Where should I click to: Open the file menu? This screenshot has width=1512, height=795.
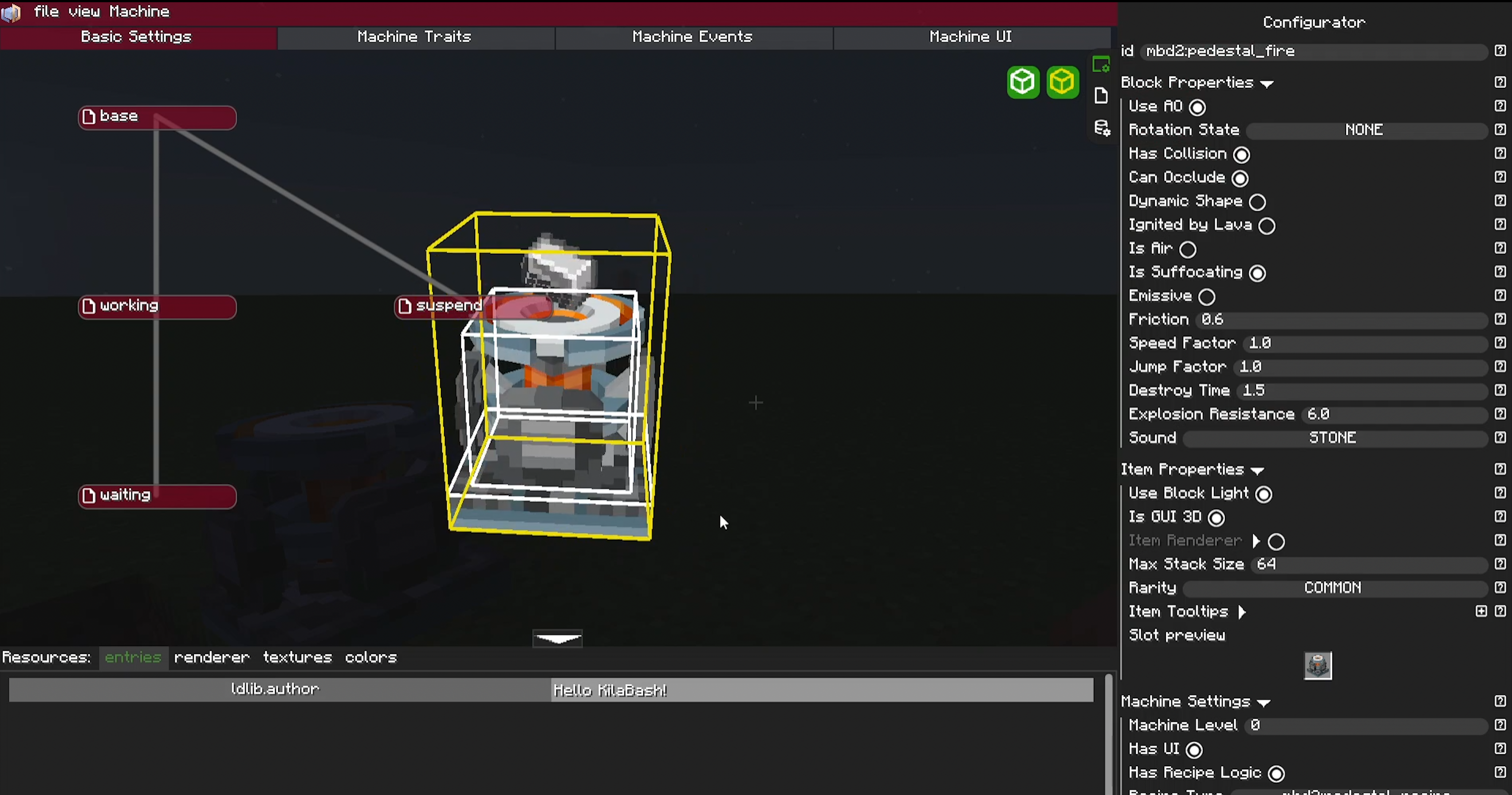point(46,12)
